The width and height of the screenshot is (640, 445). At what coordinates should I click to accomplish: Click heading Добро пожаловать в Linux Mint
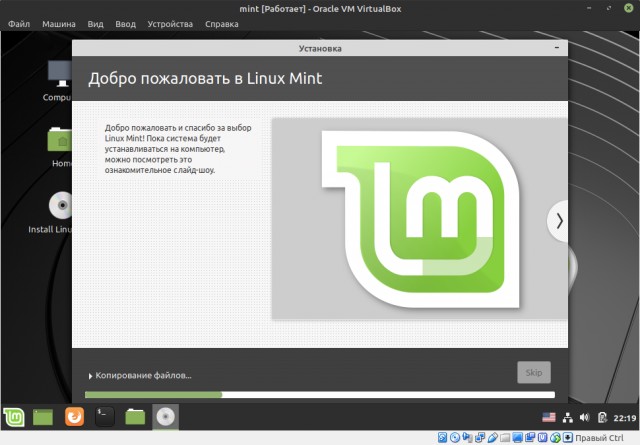[205, 78]
